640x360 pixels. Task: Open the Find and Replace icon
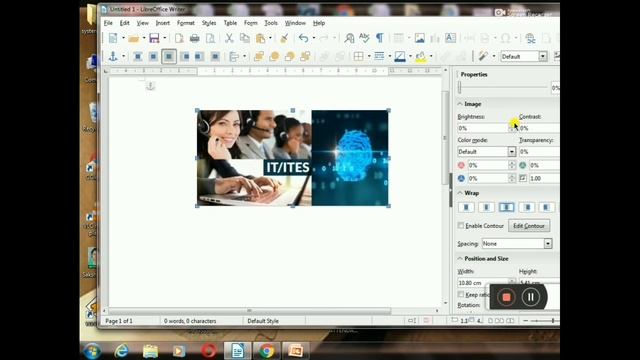pyautogui.click(x=349, y=38)
